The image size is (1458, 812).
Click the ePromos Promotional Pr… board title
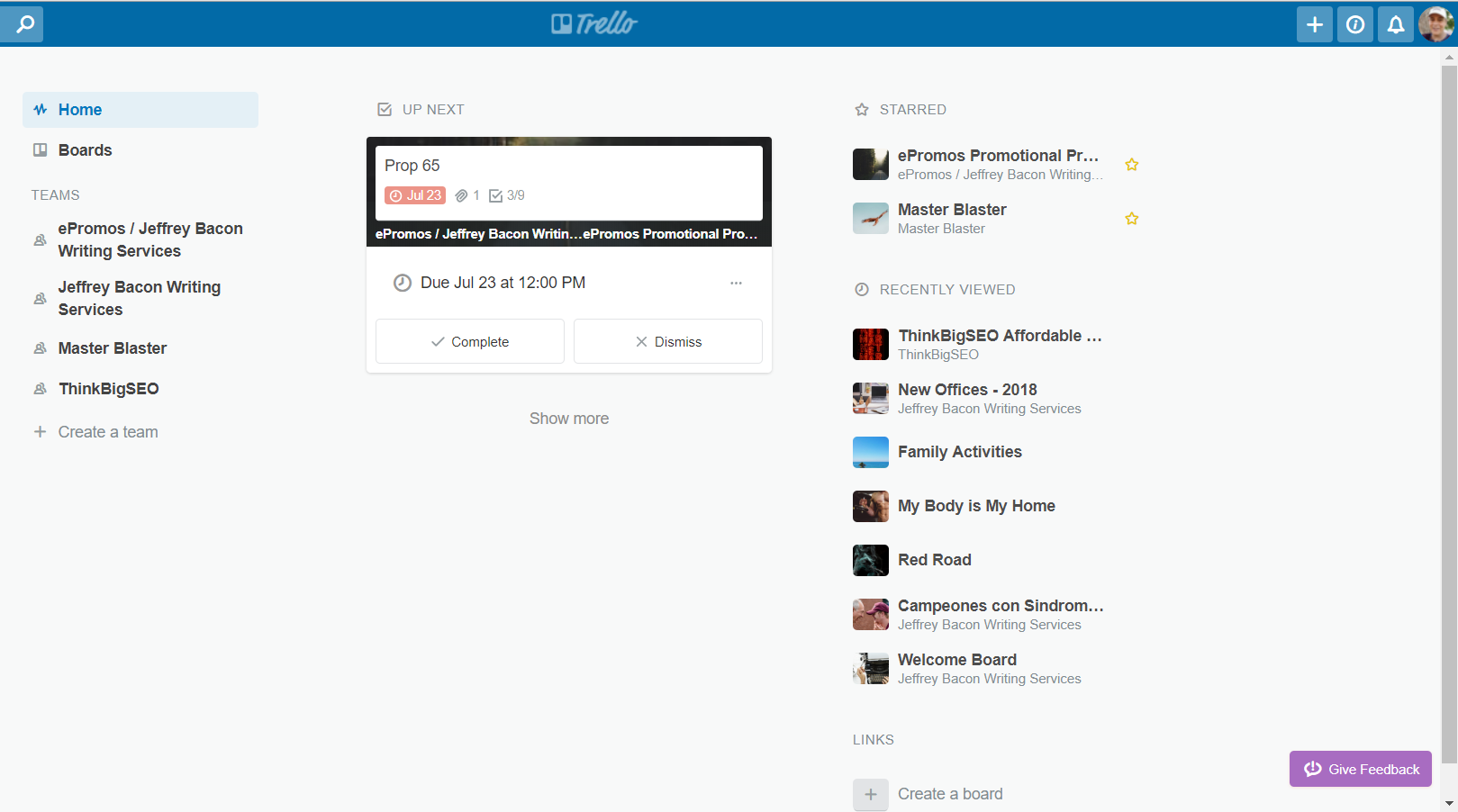coord(998,156)
